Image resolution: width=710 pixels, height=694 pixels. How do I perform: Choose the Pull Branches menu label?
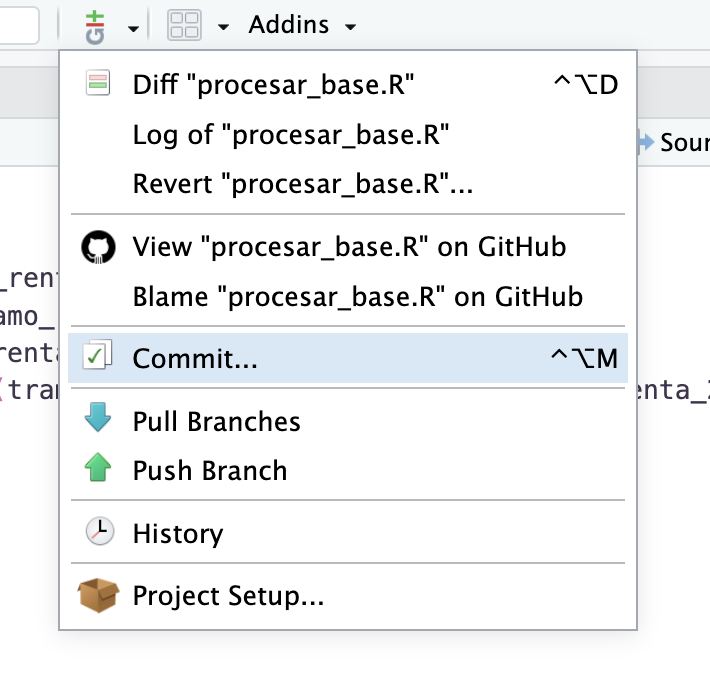pos(216,421)
